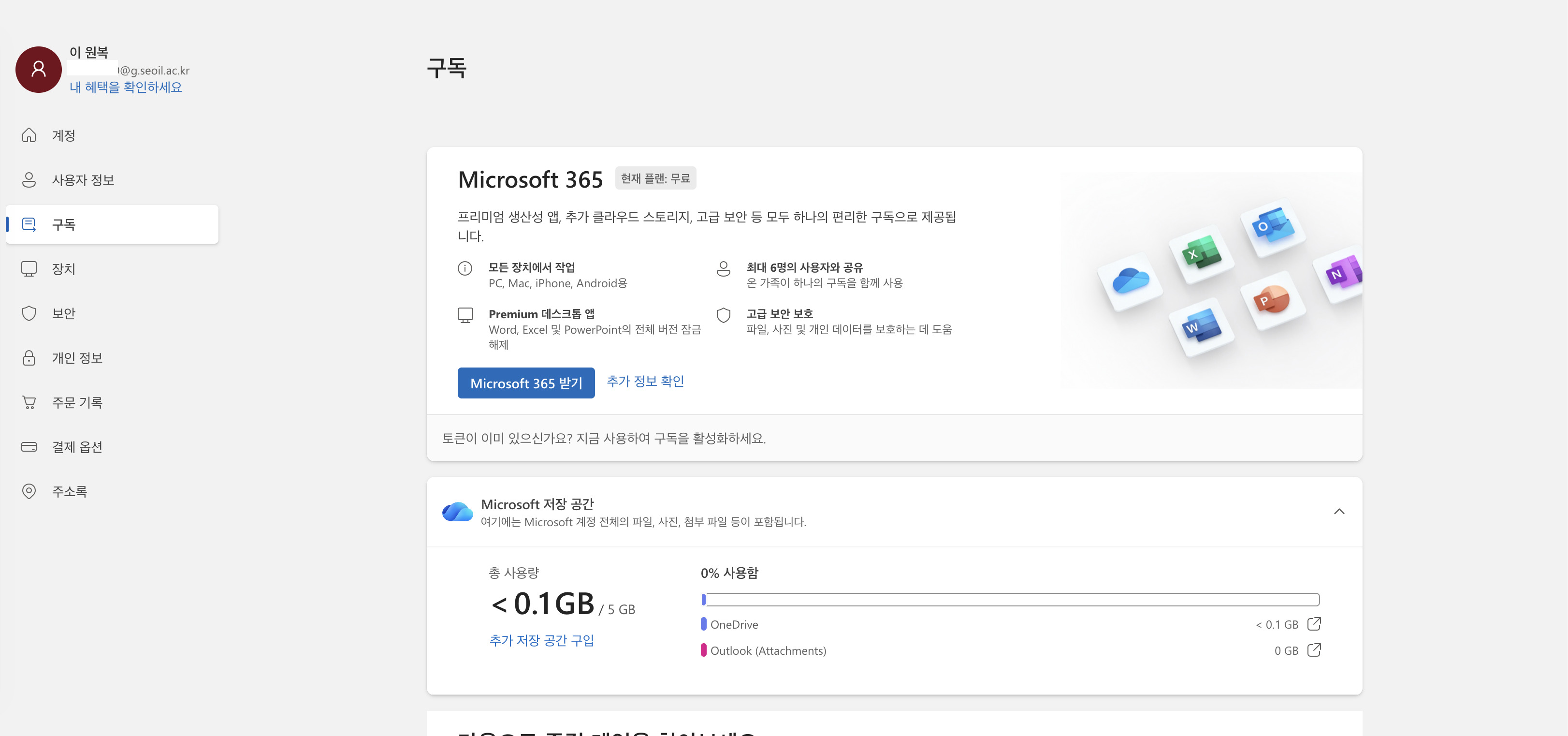Image resolution: width=1568 pixels, height=736 pixels.
Task: Click the Microsoft 저장 공간 cloud icon
Action: coord(457,511)
